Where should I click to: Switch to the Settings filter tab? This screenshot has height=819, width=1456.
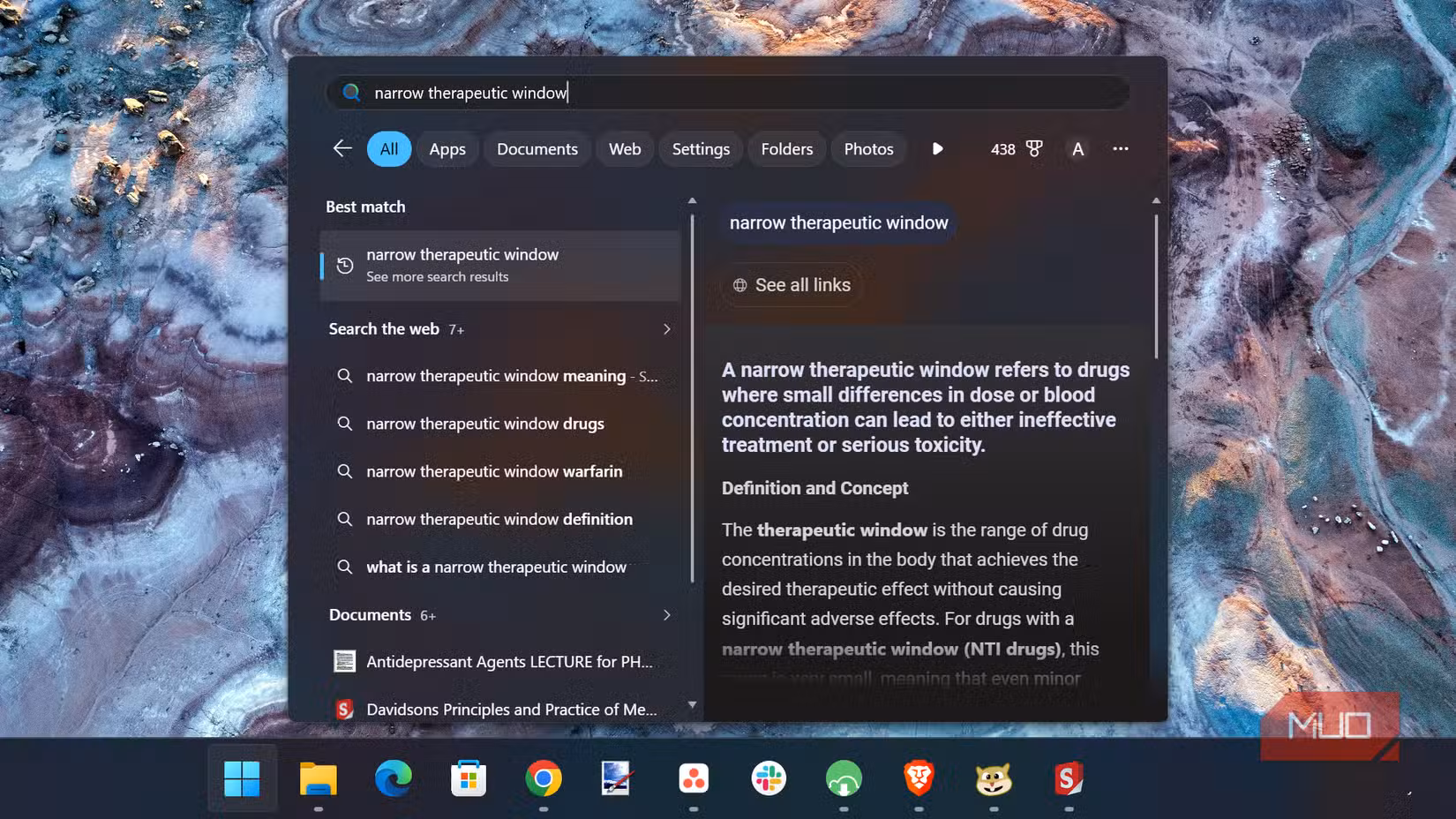(x=701, y=149)
